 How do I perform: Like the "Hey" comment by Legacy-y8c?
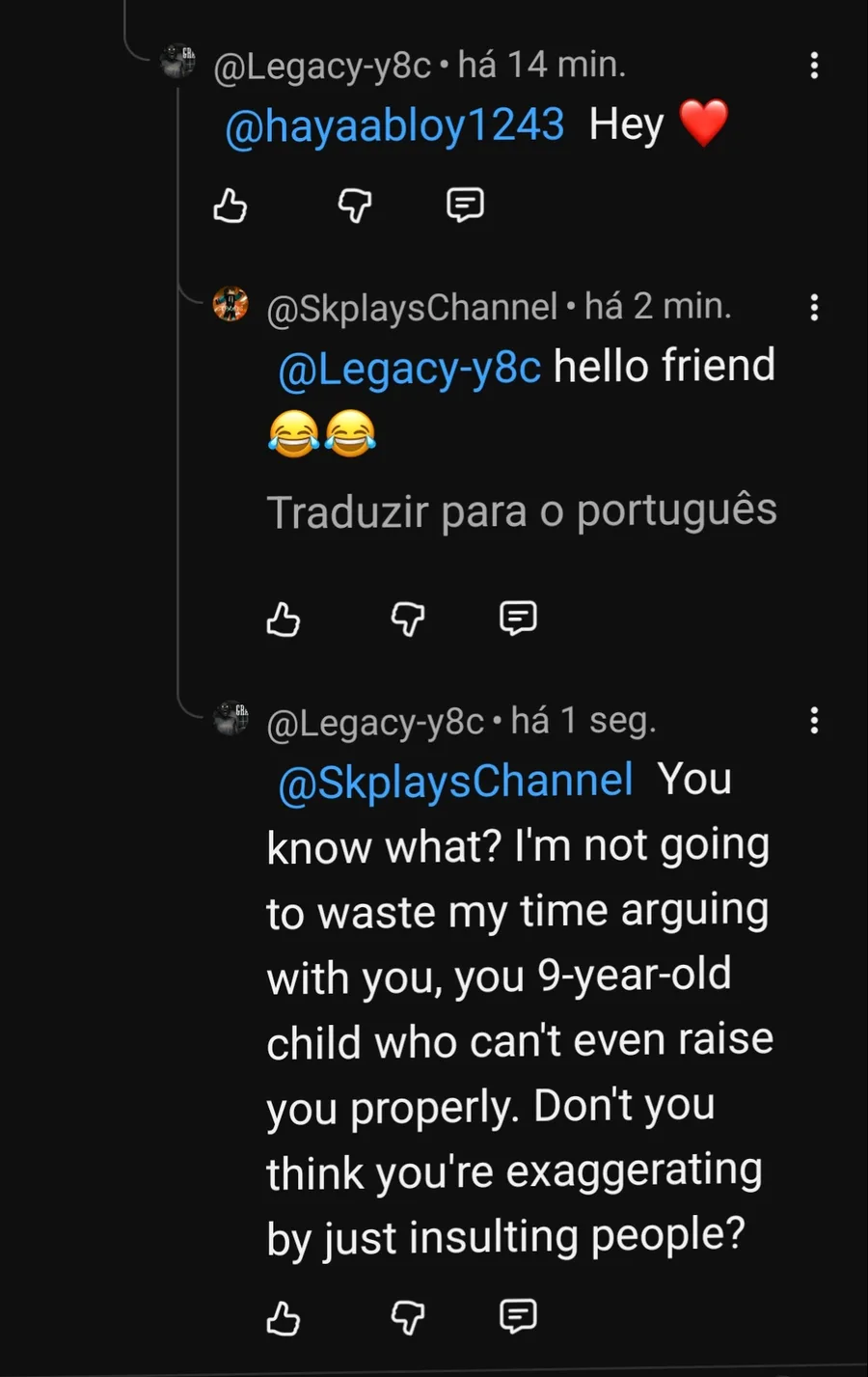231,206
